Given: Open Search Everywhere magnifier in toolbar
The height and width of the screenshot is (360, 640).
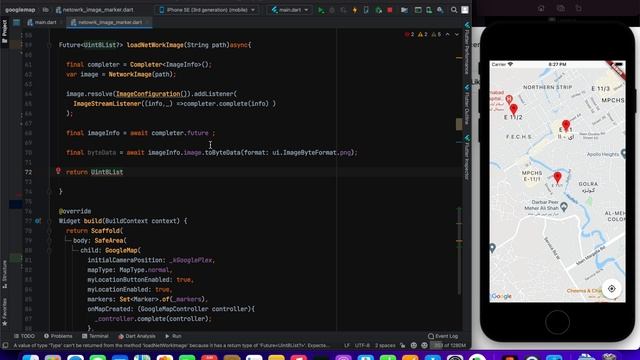Looking at the screenshot, I should pyautogui.click(x=454, y=10).
